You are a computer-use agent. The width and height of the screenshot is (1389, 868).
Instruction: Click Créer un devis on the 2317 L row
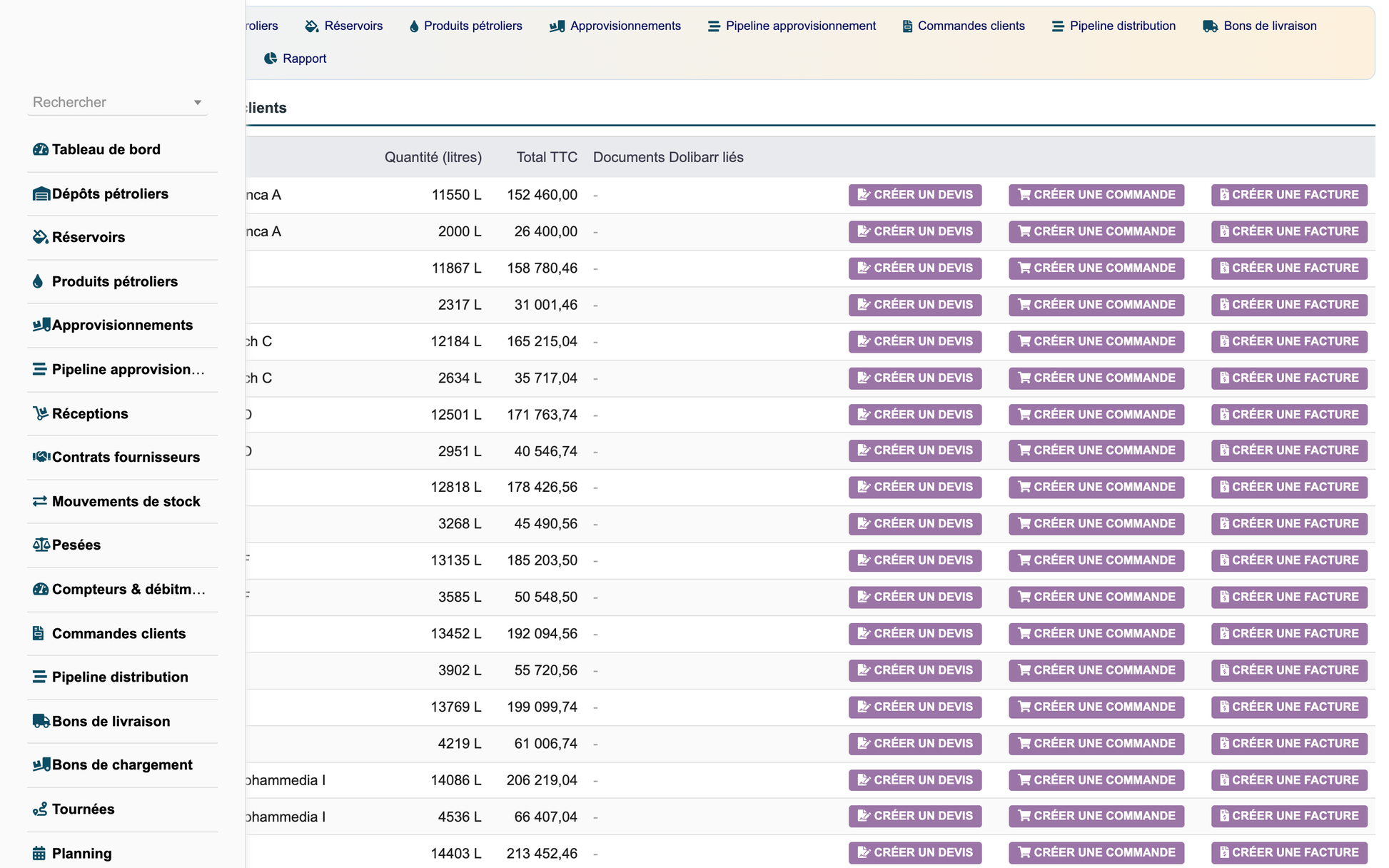(915, 305)
